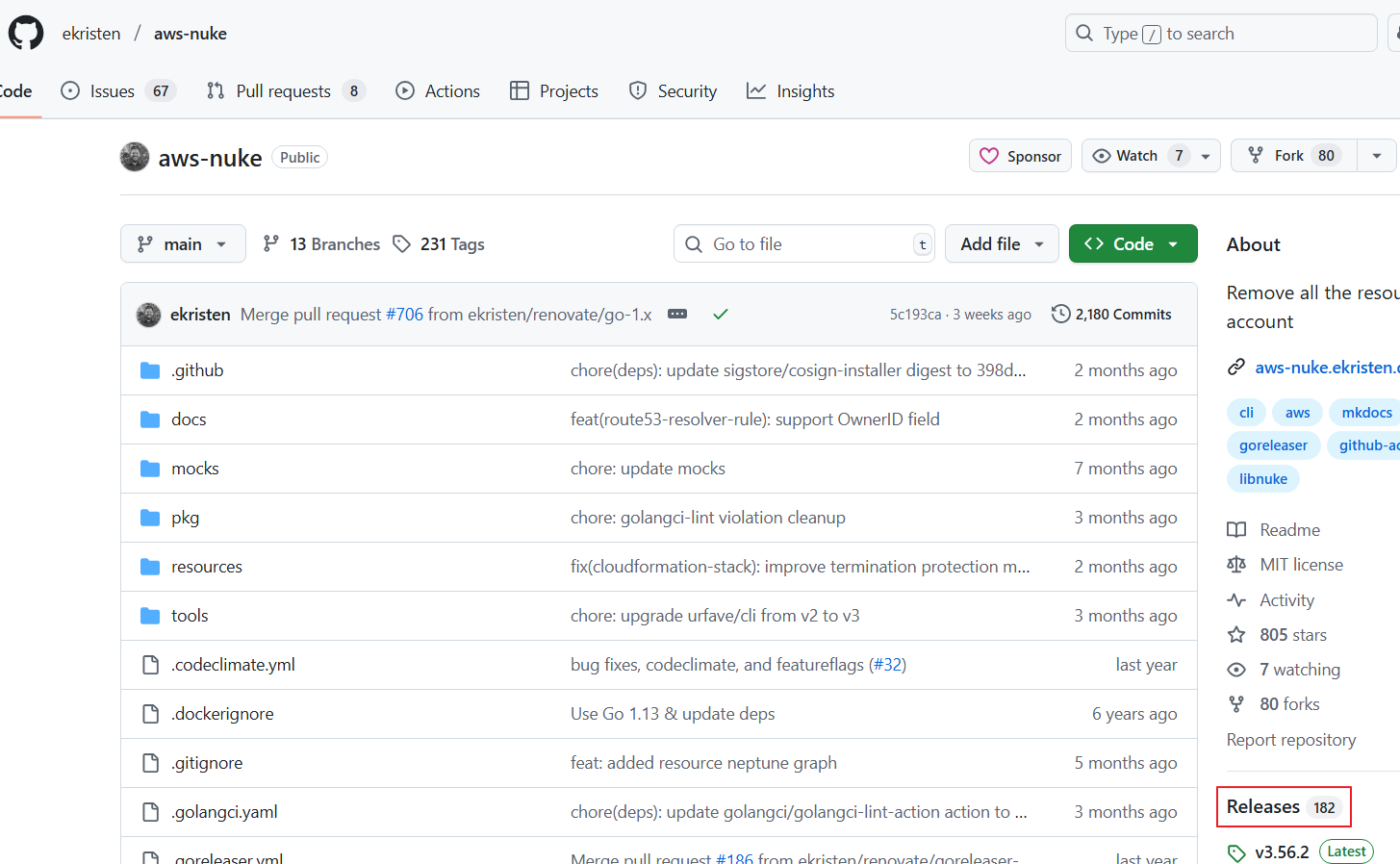Open the GitHub homepage logo
This screenshot has height=864, width=1400.
(x=26, y=33)
